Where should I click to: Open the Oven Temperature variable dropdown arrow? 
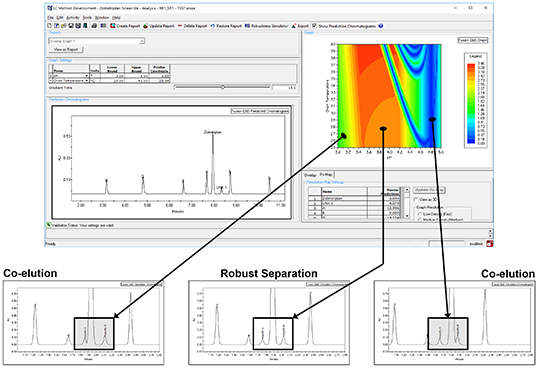click(87, 80)
